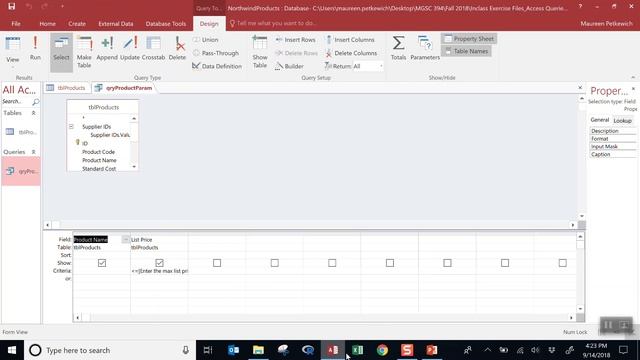The height and width of the screenshot is (360, 640).
Task: Open the View button in Results group
Action: (13, 51)
